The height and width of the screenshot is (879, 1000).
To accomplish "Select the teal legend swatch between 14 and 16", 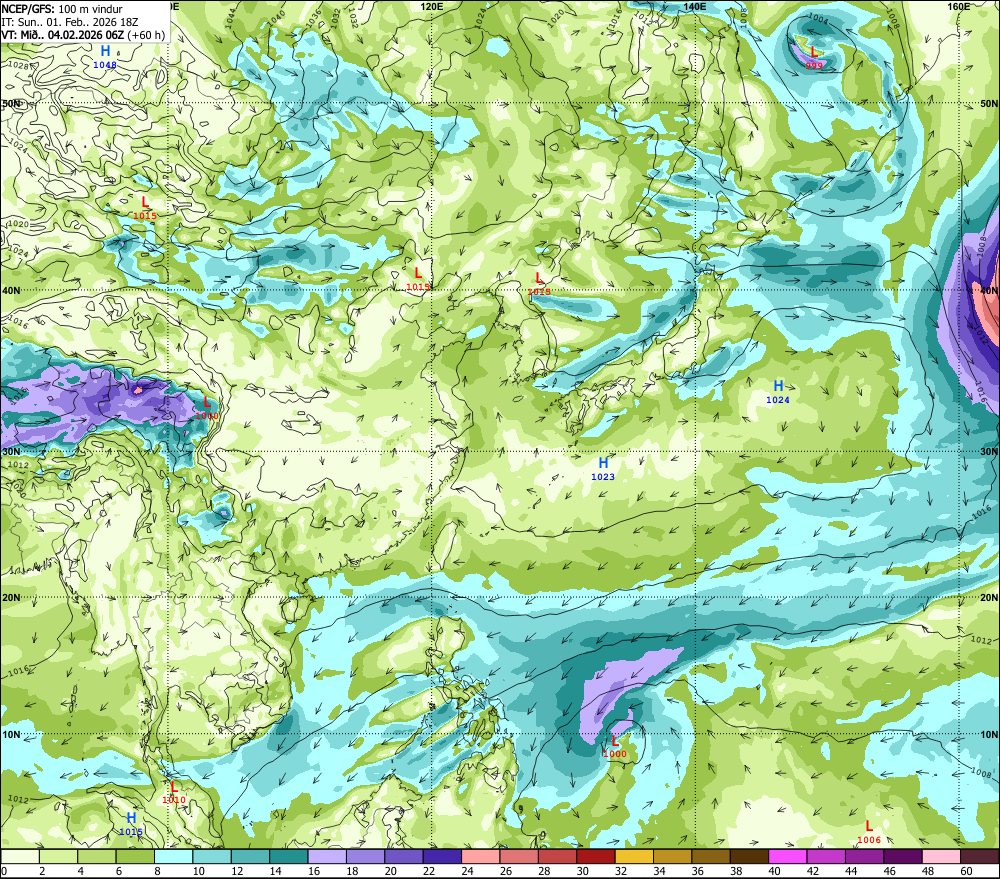I will pyautogui.click(x=289, y=856).
